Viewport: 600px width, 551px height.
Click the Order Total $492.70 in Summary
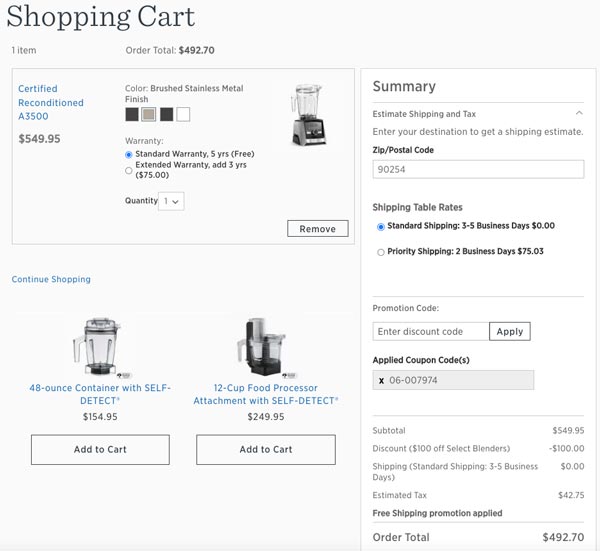click(x=563, y=537)
